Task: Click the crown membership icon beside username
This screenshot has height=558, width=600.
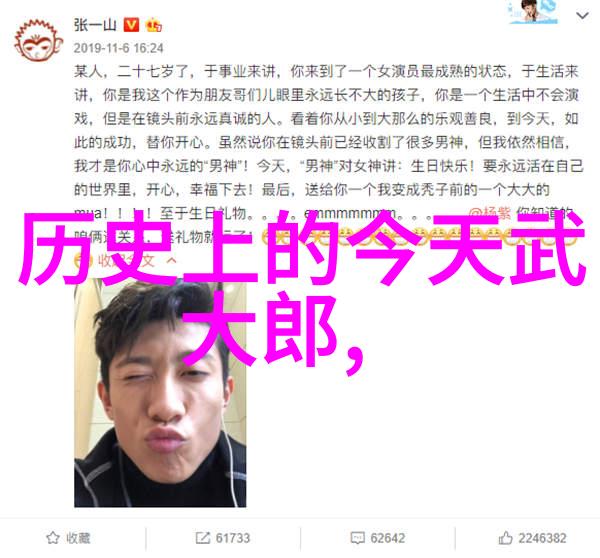Action: (x=153, y=25)
